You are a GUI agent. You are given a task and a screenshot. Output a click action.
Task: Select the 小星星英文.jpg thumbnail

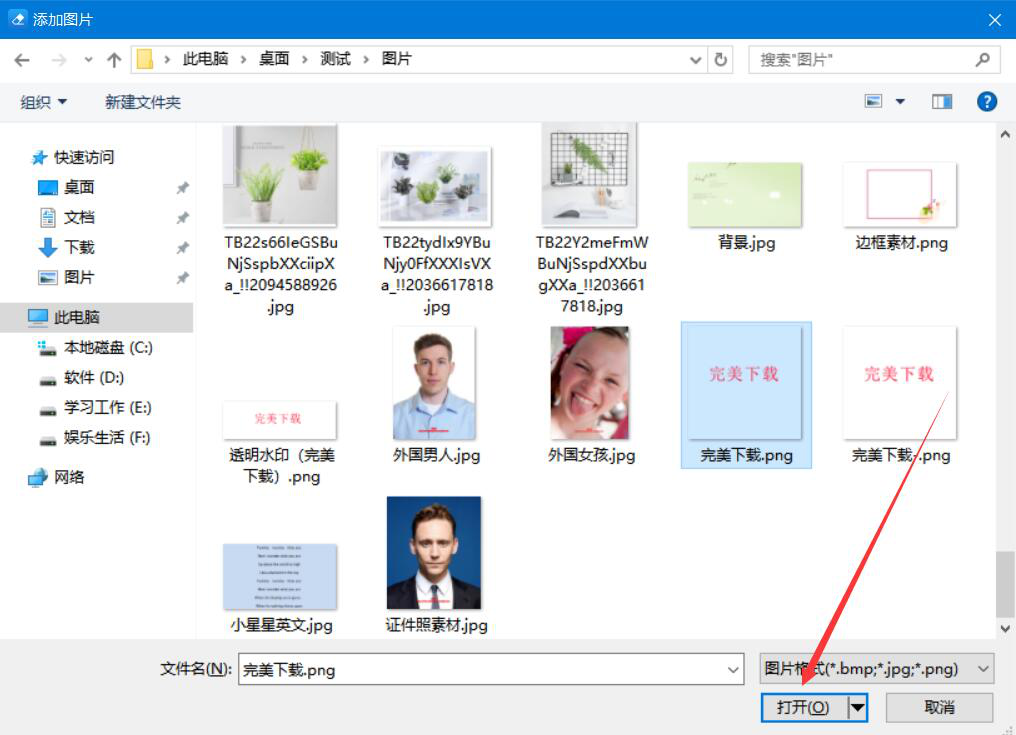[280, 577]
